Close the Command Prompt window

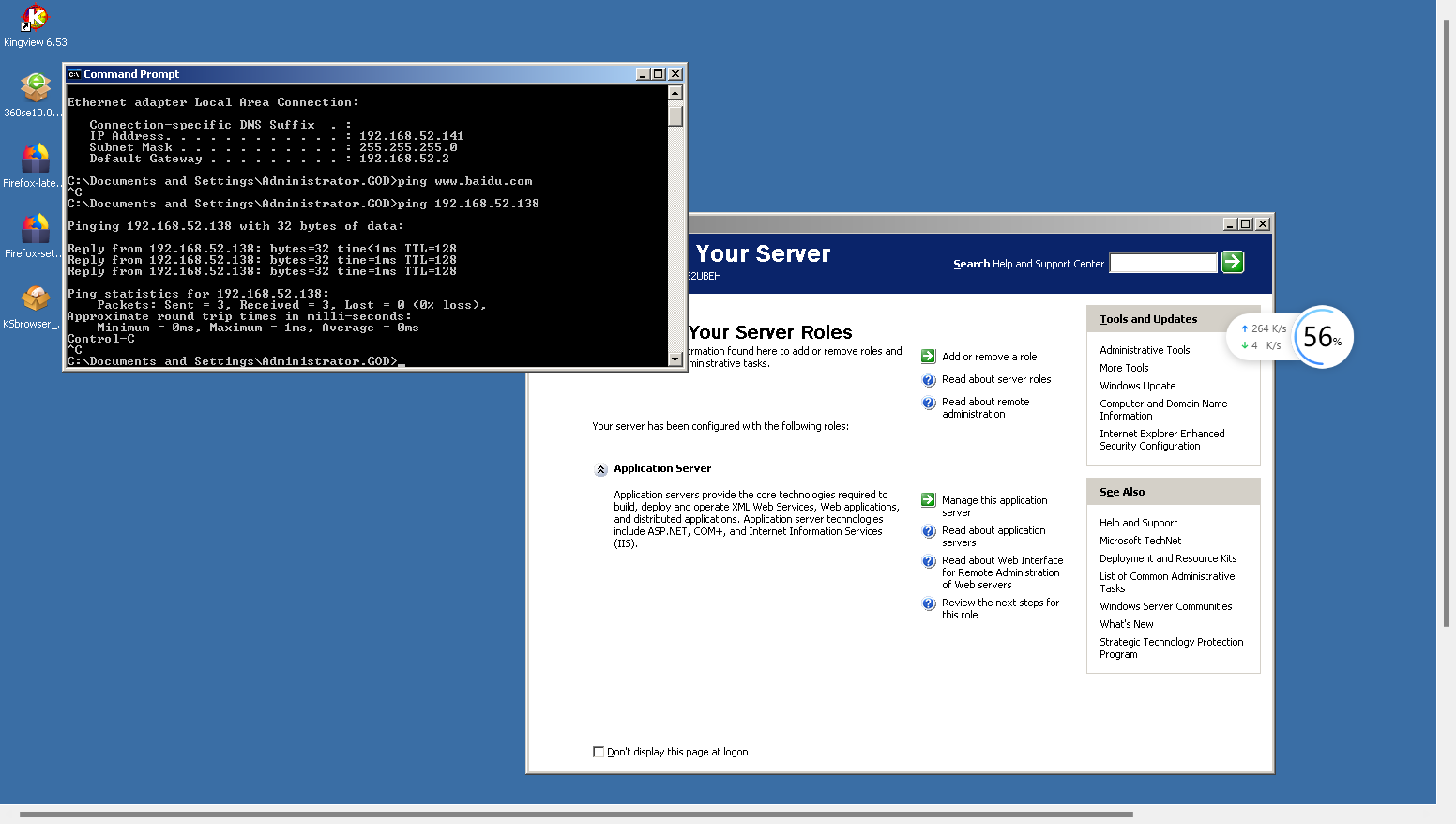pyautogui.click(x=675, y=74)
